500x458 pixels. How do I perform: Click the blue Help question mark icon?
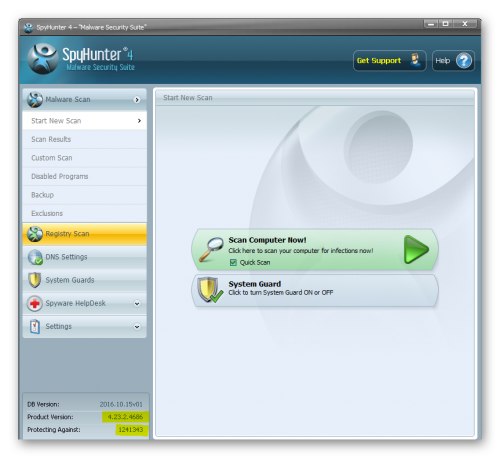(464, 61)
